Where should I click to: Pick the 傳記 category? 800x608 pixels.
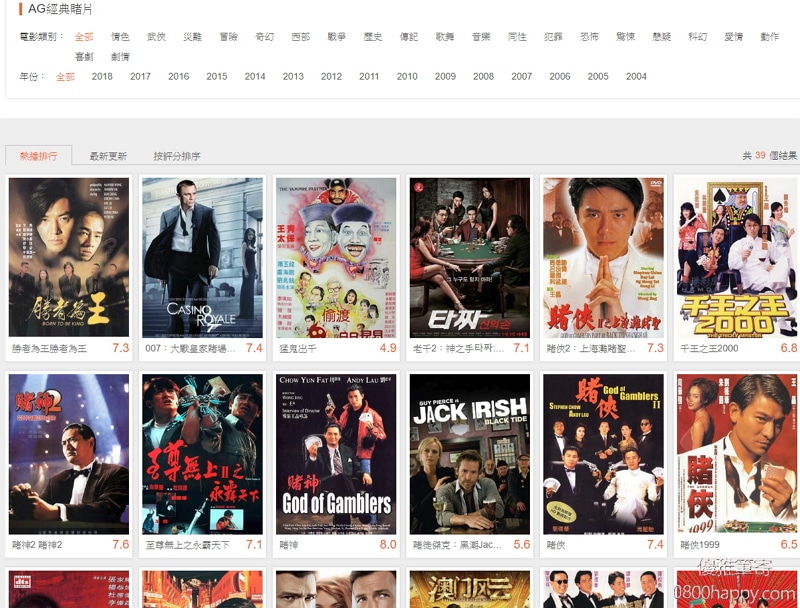[409, 37]
